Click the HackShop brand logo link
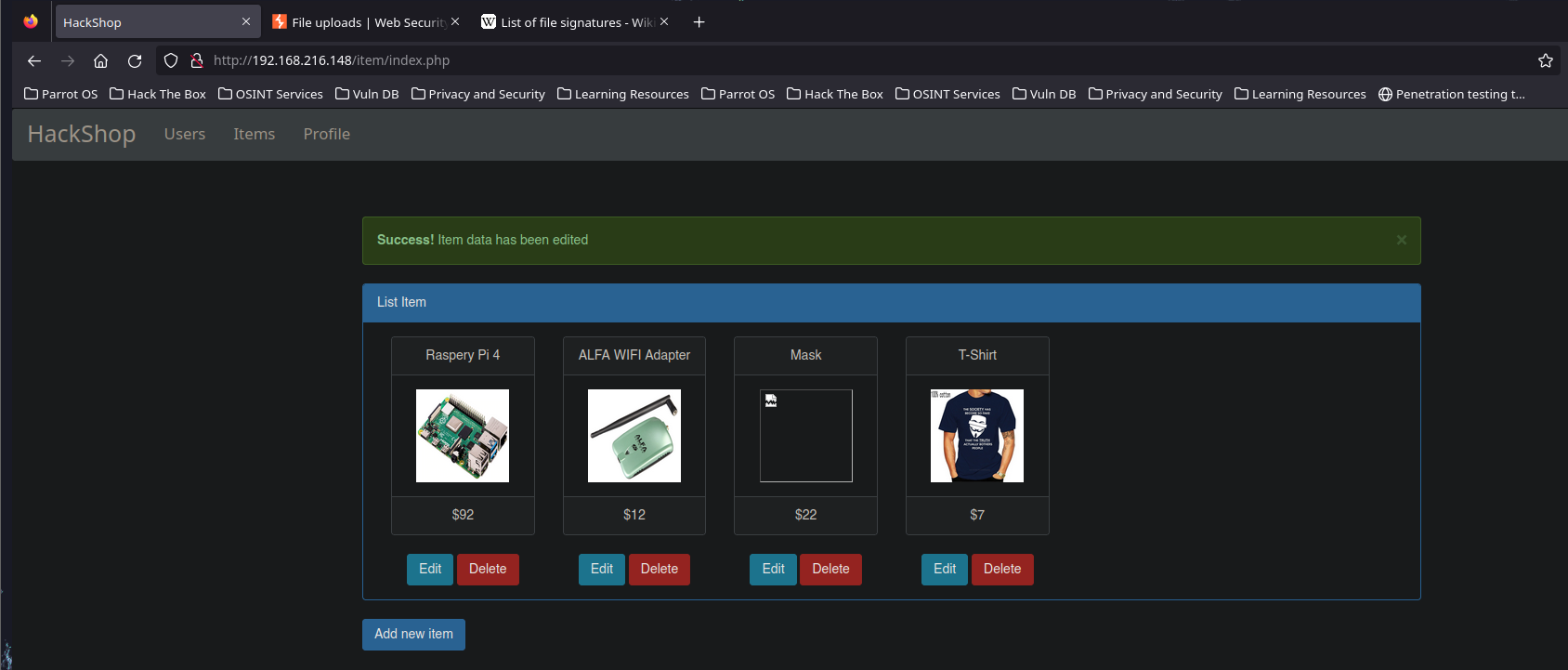Screen dimensions: 1568x670 coord(82,134)
